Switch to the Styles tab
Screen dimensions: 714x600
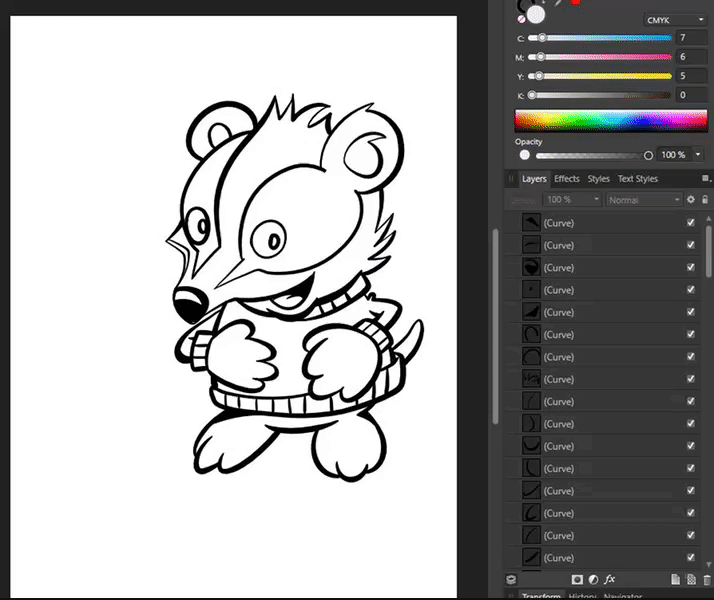(x=598, y=179)
